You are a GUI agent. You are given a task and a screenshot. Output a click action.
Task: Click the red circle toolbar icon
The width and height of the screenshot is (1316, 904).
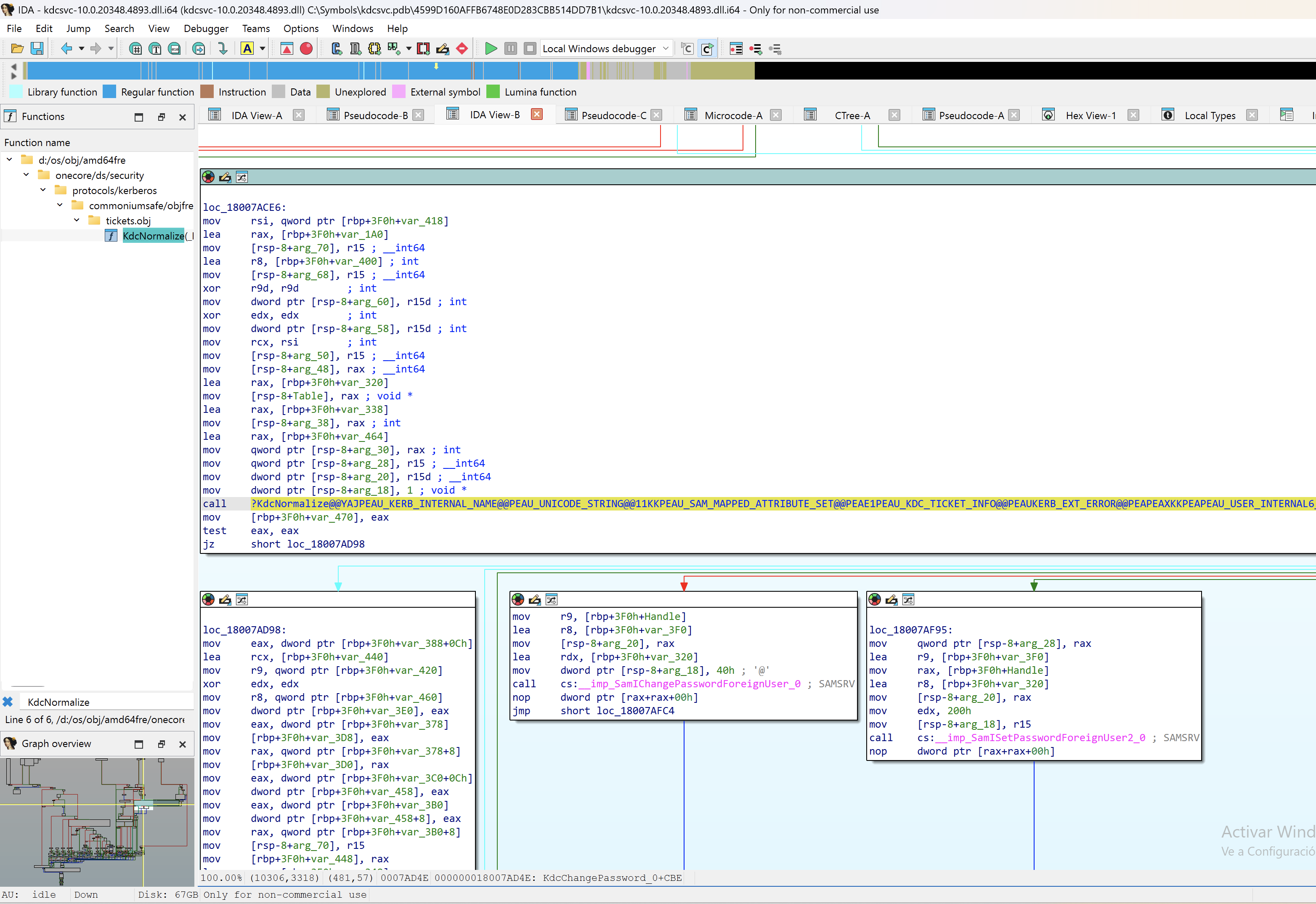(306, 49)
